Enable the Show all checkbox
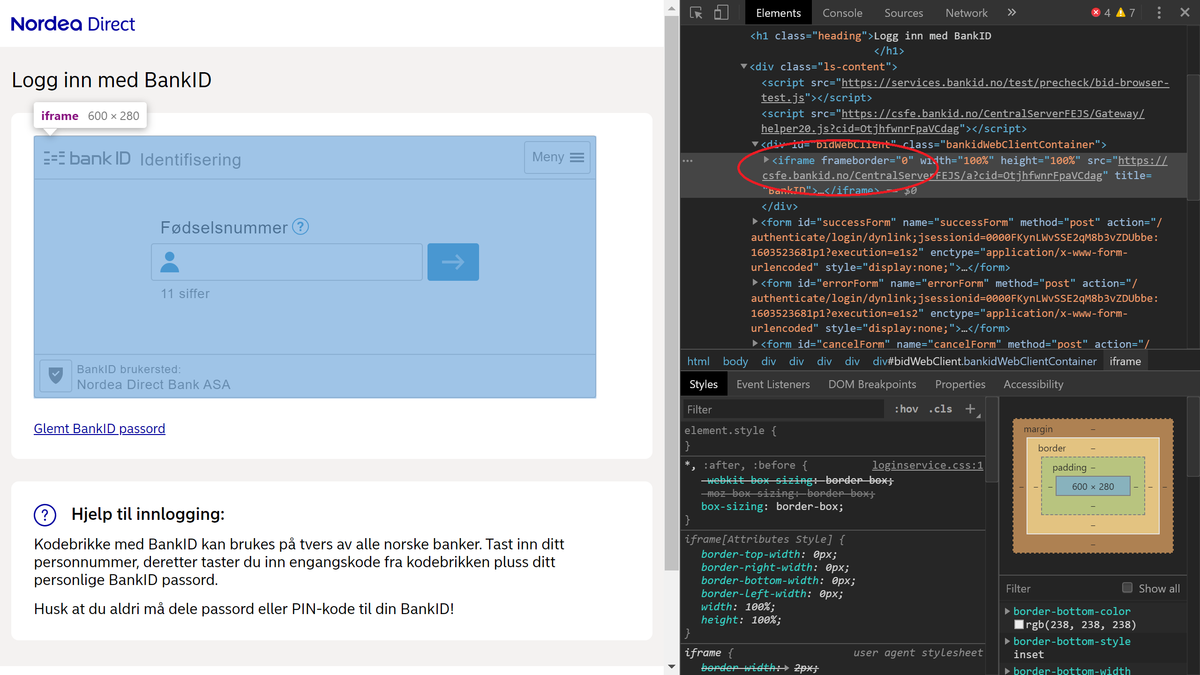The width and height of the screenshot is (1200, 675). tap(1127, 588)
